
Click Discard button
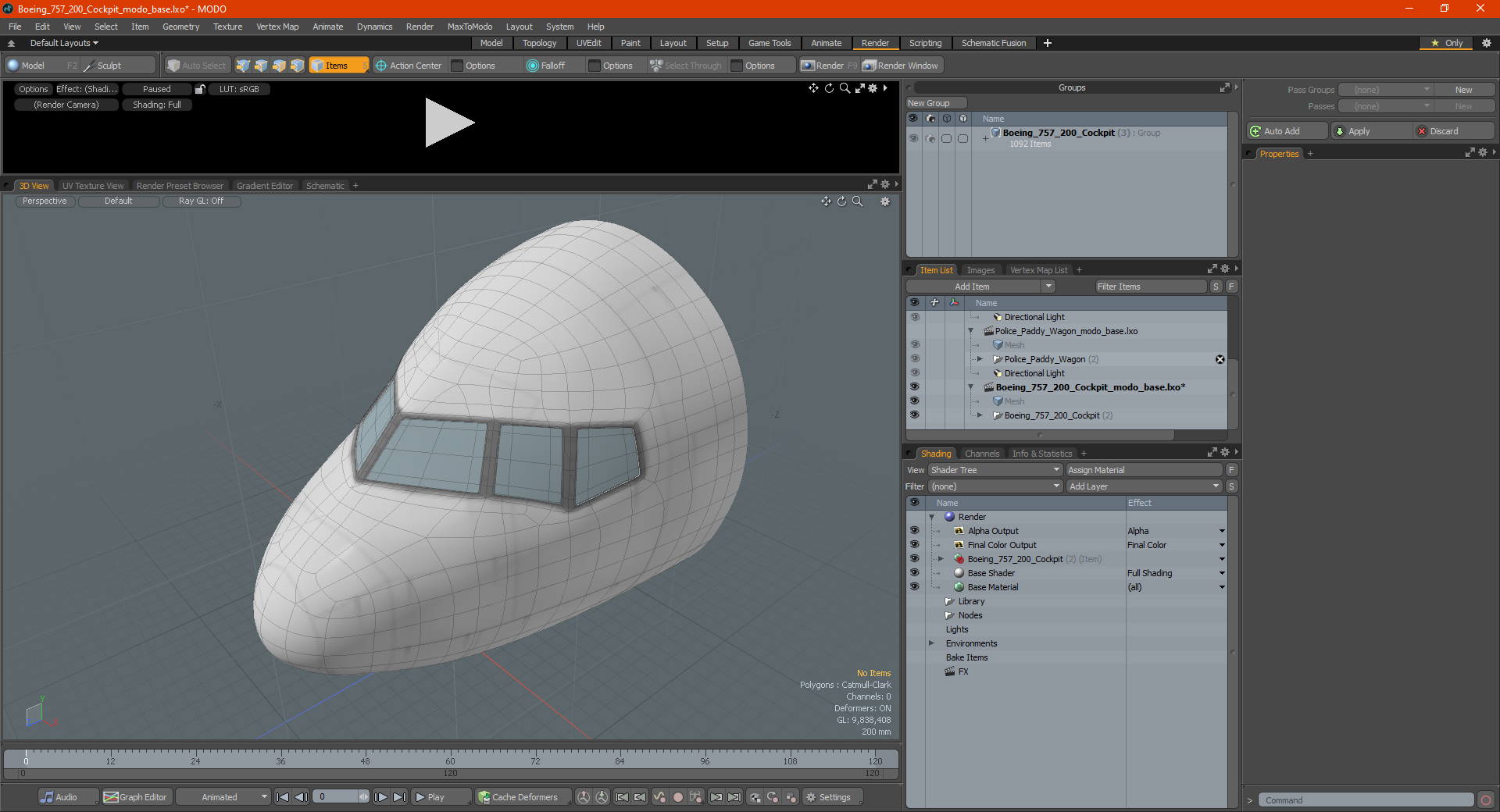click(x=1454, y=131)
